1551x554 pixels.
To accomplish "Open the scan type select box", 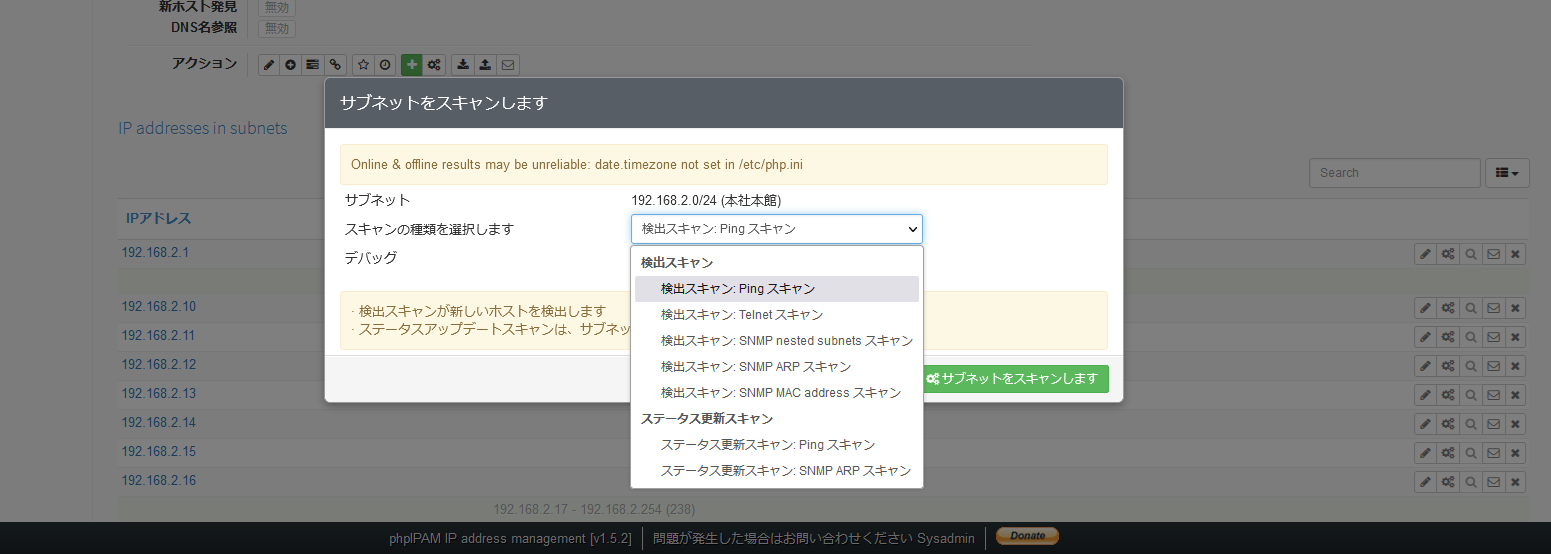I will tap(776, 229).
